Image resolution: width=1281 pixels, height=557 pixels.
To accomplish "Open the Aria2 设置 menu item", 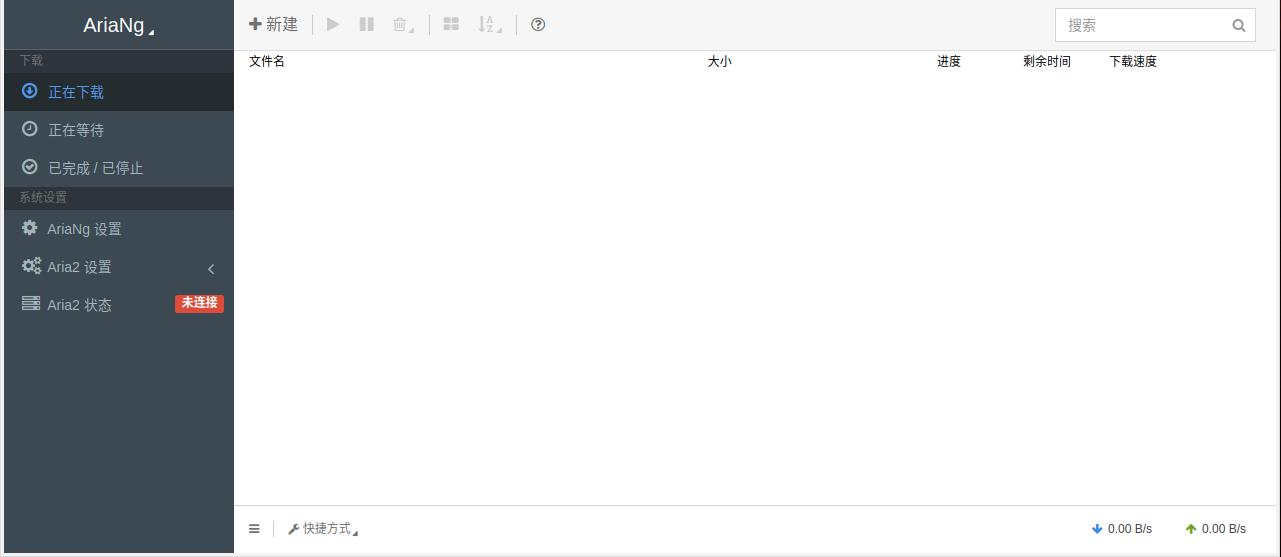I will click(118, 267).
